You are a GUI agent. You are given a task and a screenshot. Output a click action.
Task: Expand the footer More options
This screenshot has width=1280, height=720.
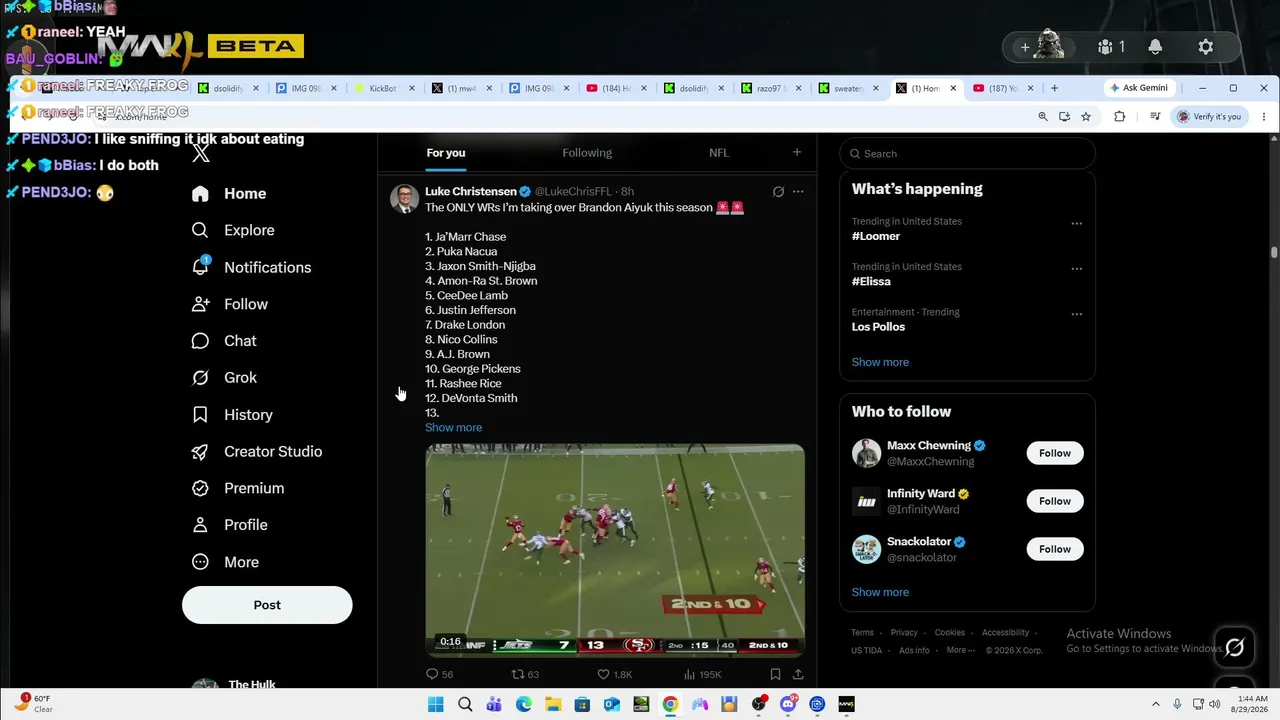click(x=960, y=650)
